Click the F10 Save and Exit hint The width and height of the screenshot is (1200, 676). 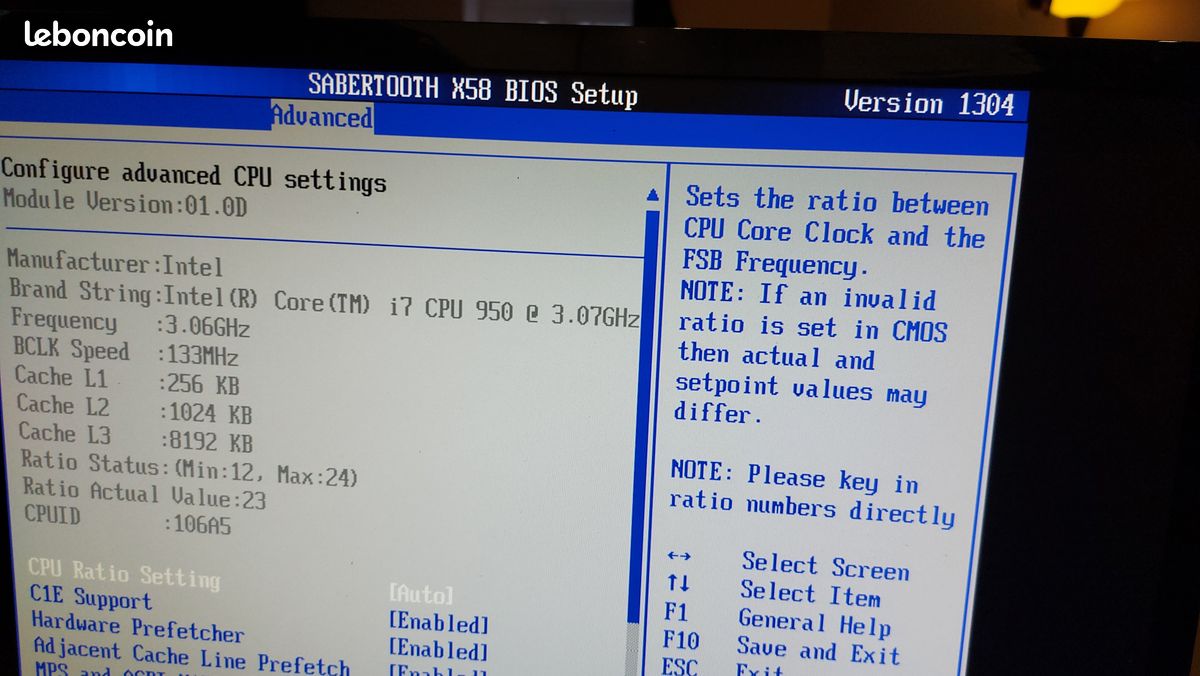click(x=780, y=646)
